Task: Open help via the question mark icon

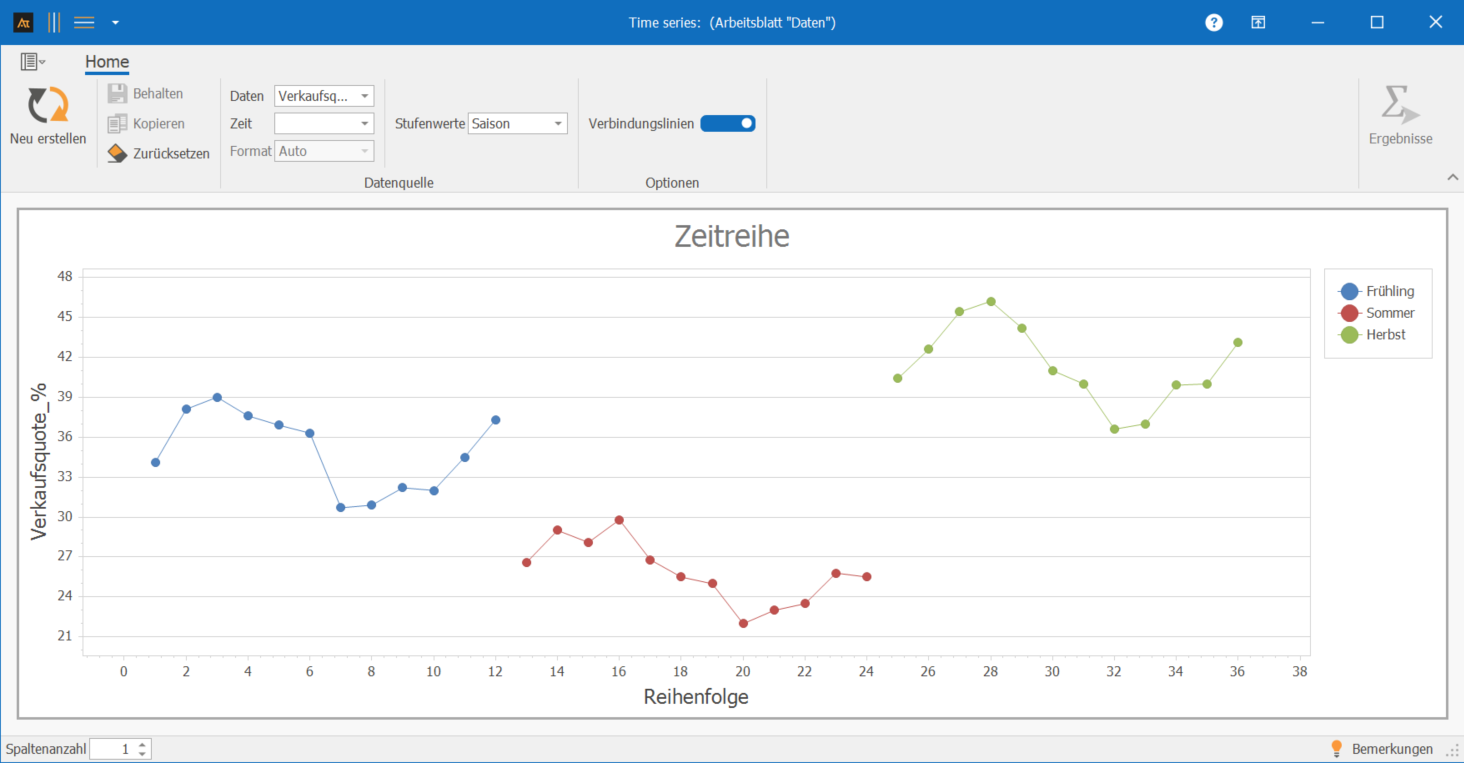Action: point(1214,23)
